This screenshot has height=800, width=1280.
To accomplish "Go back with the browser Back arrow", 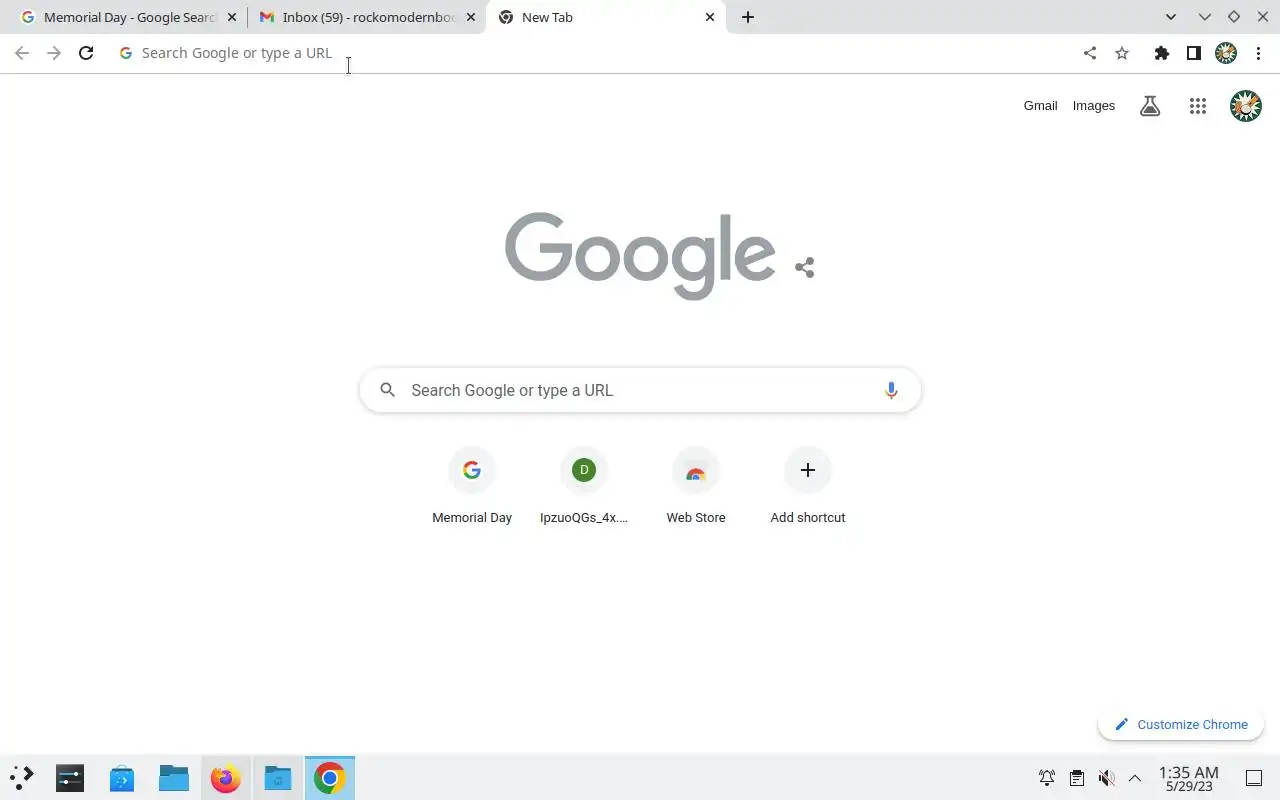I will [22, 53].
